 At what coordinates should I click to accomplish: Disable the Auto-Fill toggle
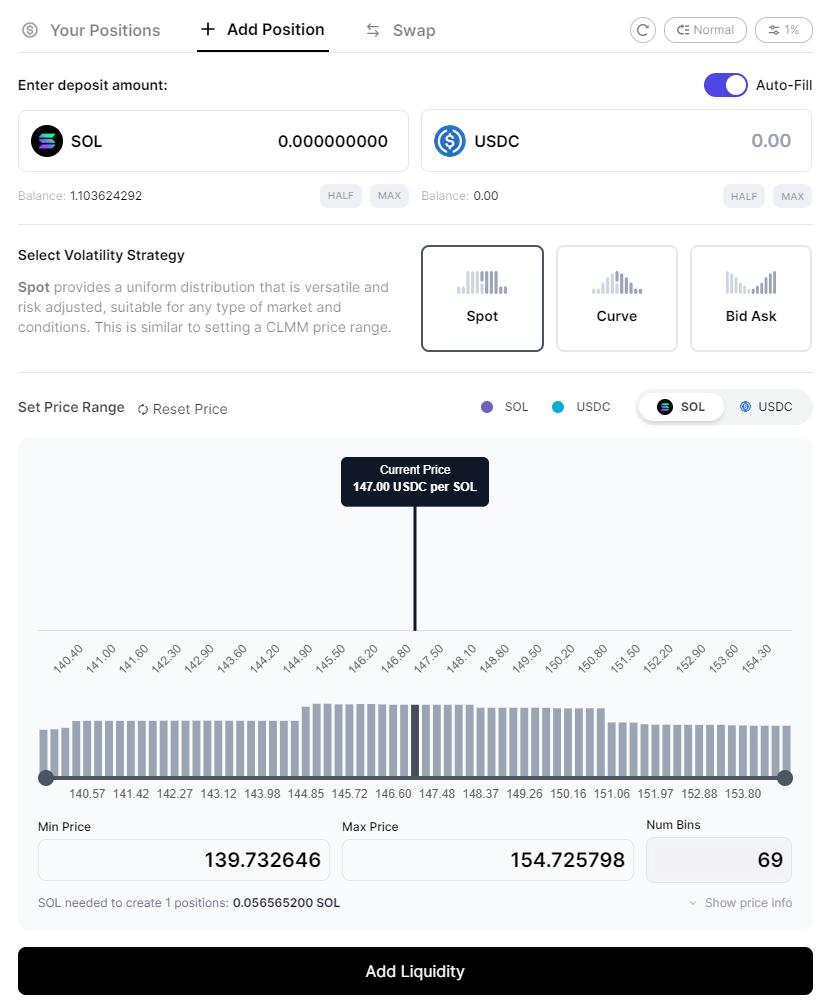point(726,85)
